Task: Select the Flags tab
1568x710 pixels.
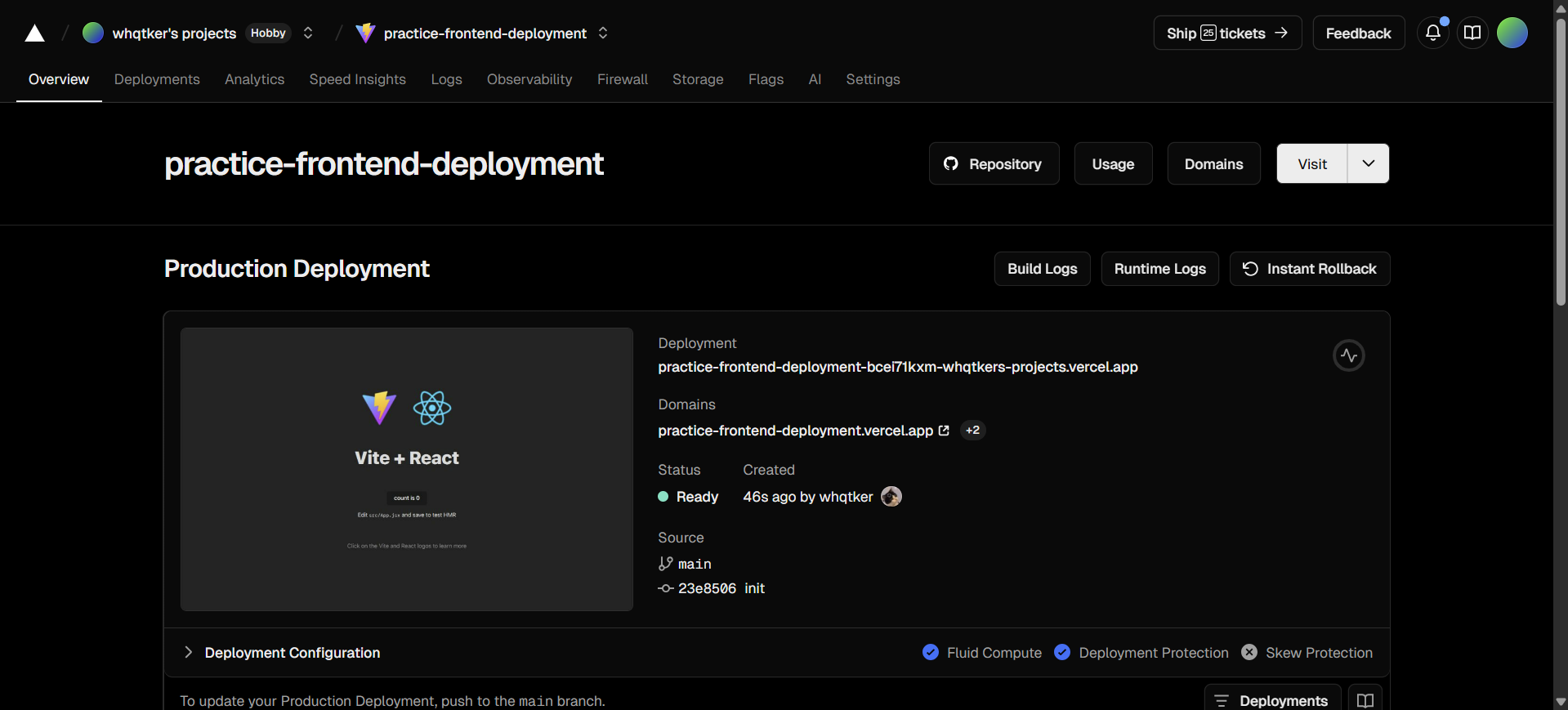Action: click(x=766, y=79)
